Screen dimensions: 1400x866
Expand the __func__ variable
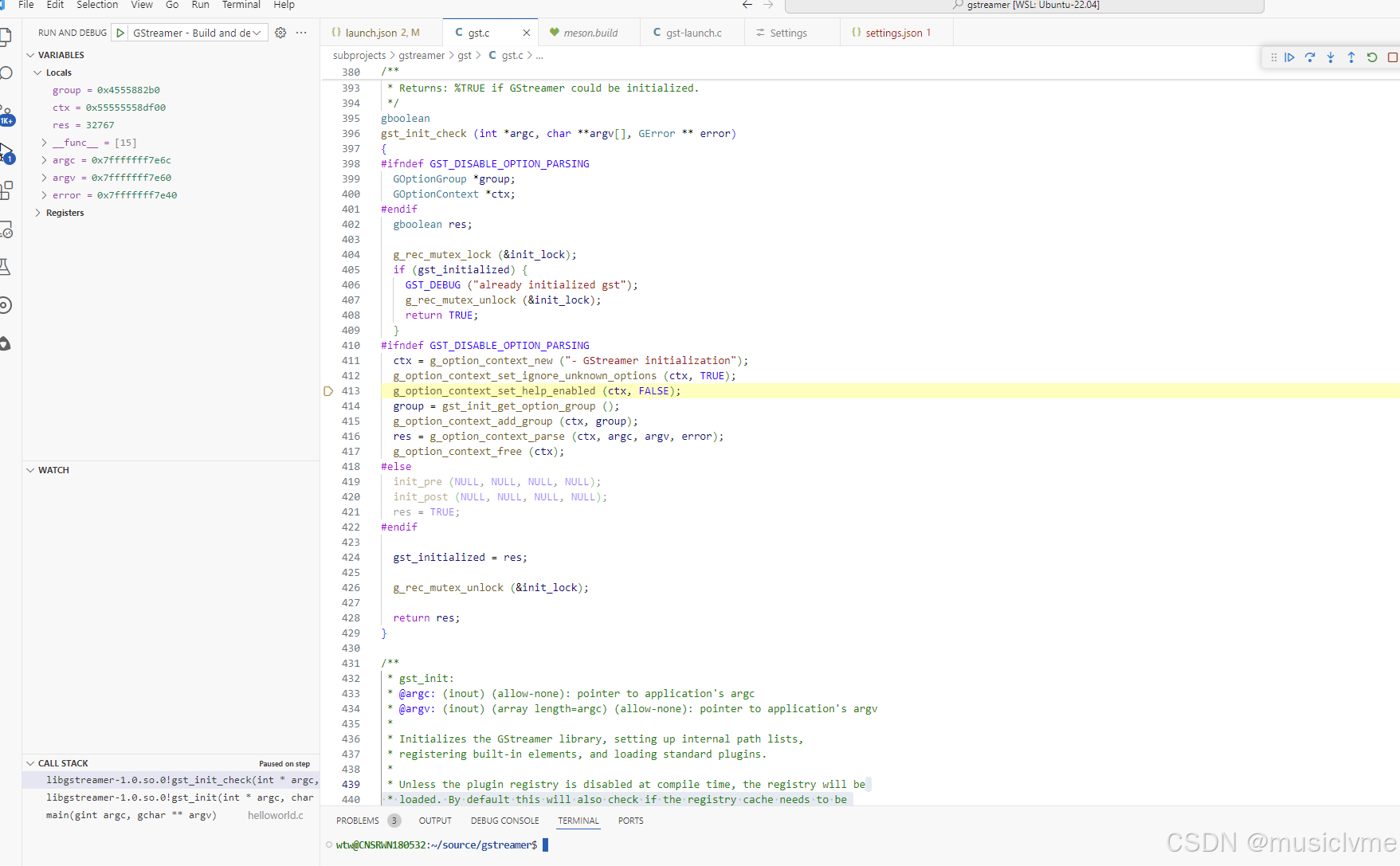pyautogui.click(x=44, y=143)
